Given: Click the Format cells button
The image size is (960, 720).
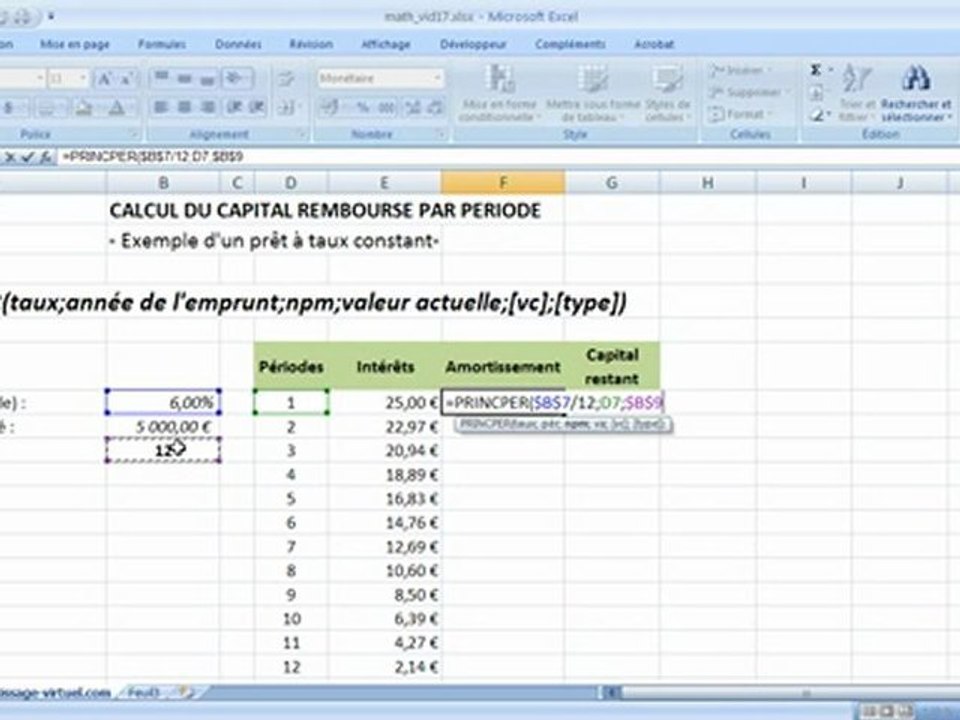Looking at the screenshot, I should point(739,114).
